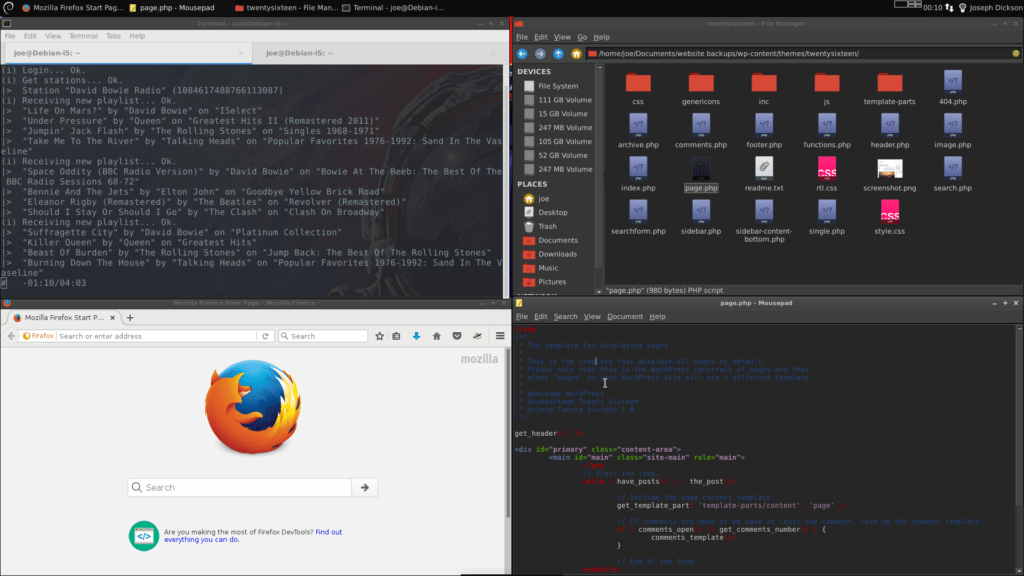
Task: Select the rtl.css file
Action: pyautogui.click(x=827, y=174)
